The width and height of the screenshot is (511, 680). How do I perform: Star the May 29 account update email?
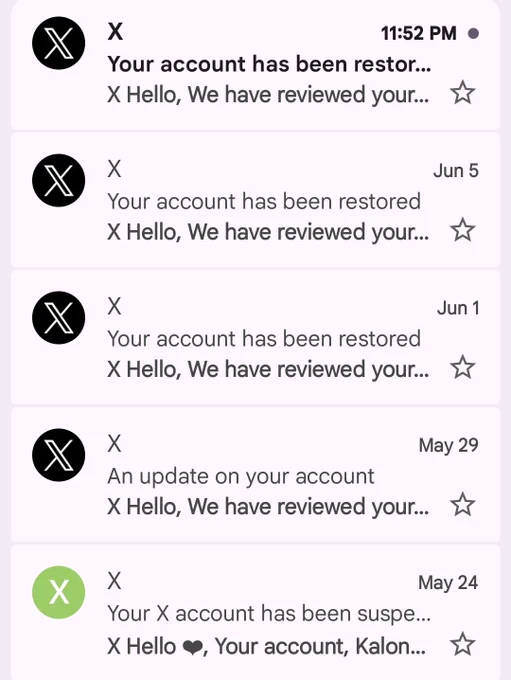coord(462,505)
